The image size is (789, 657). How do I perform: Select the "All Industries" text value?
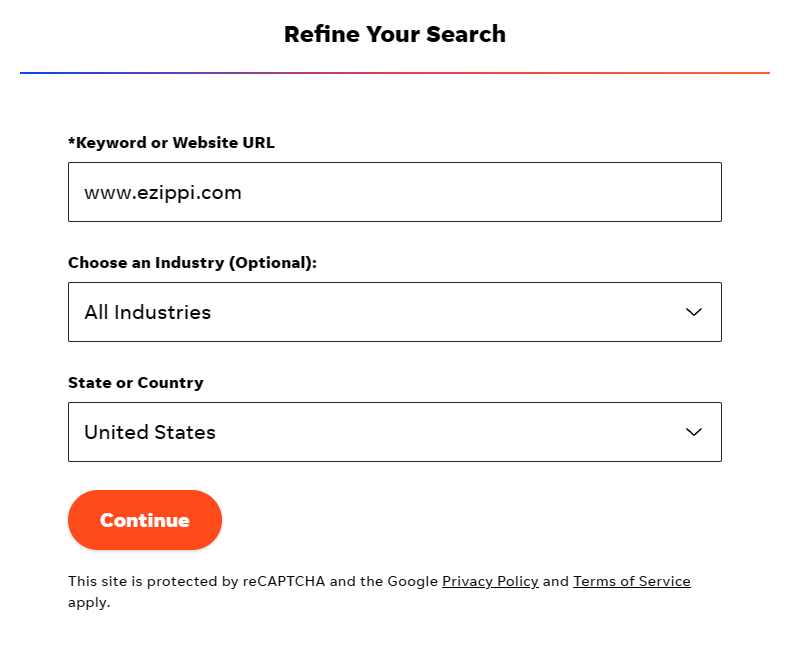(148, 312)
